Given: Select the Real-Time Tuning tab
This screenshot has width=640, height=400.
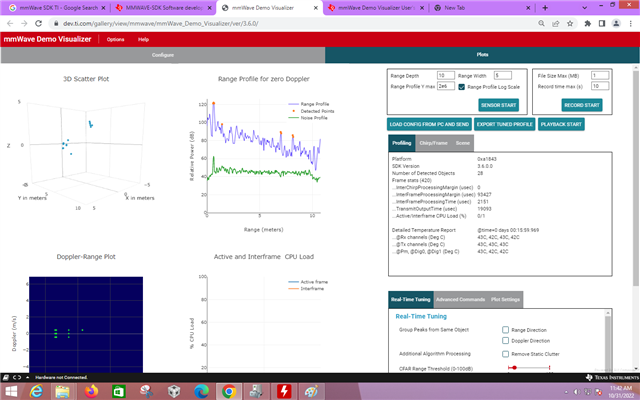Looking at the screenshot, I should click(x=411, y=299).
